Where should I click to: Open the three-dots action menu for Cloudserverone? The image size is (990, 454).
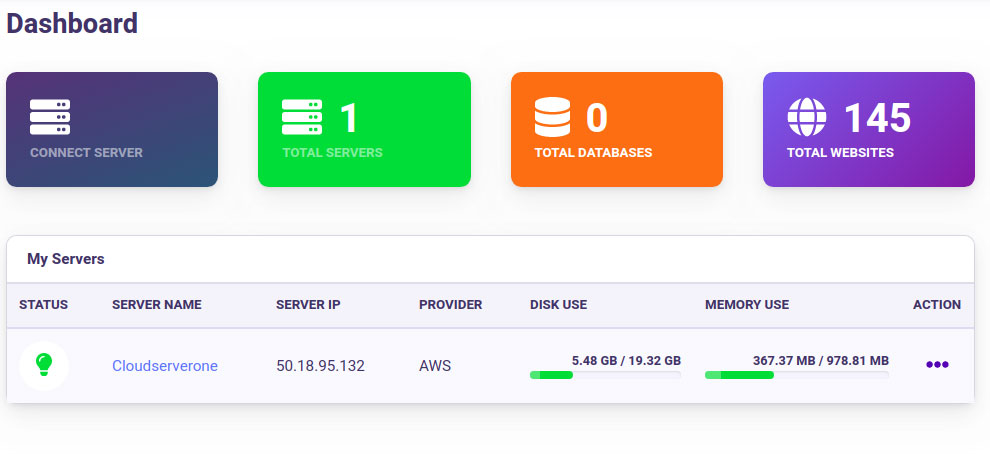coord(937,365)
